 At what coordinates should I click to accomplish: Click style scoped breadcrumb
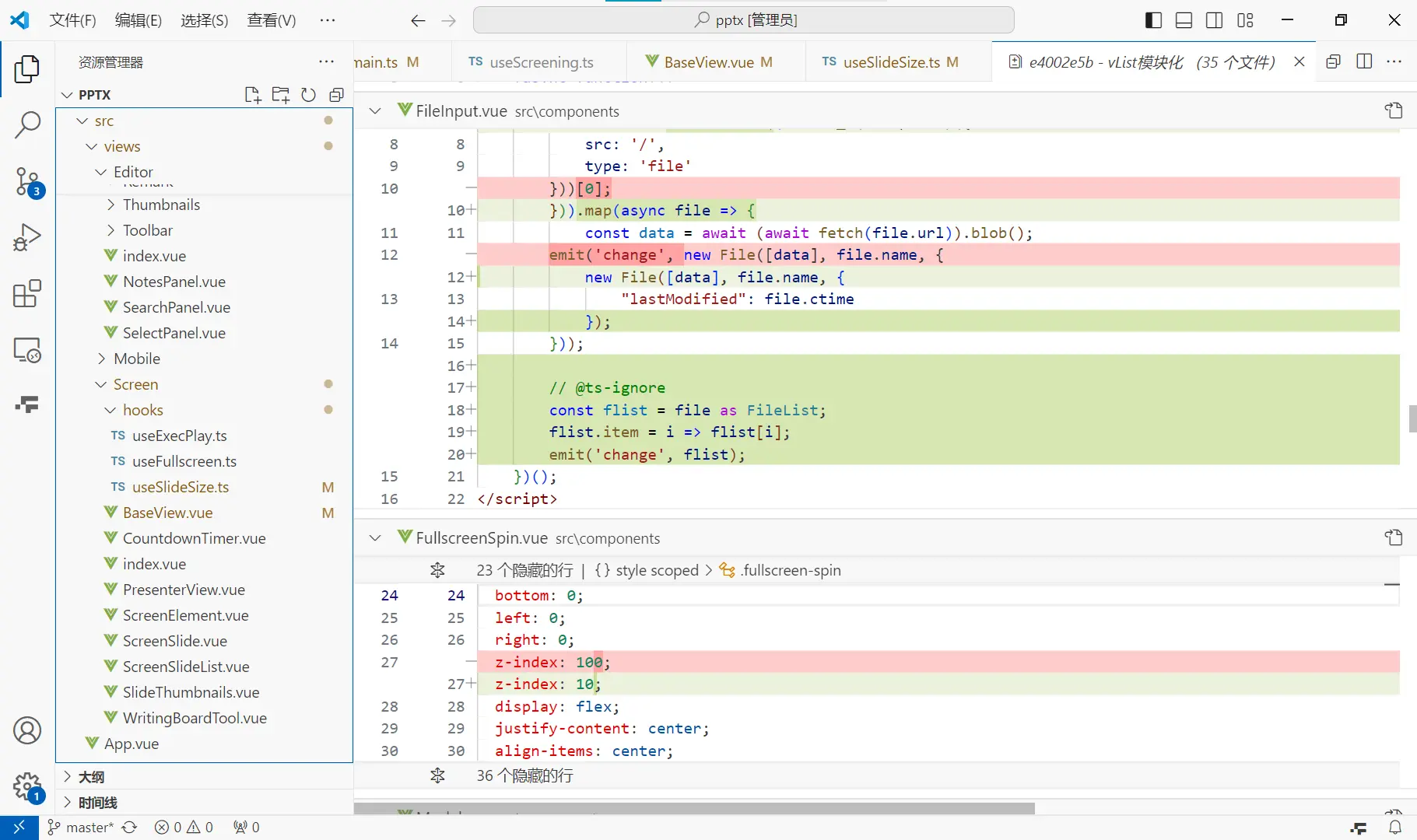tap(647, 570)
